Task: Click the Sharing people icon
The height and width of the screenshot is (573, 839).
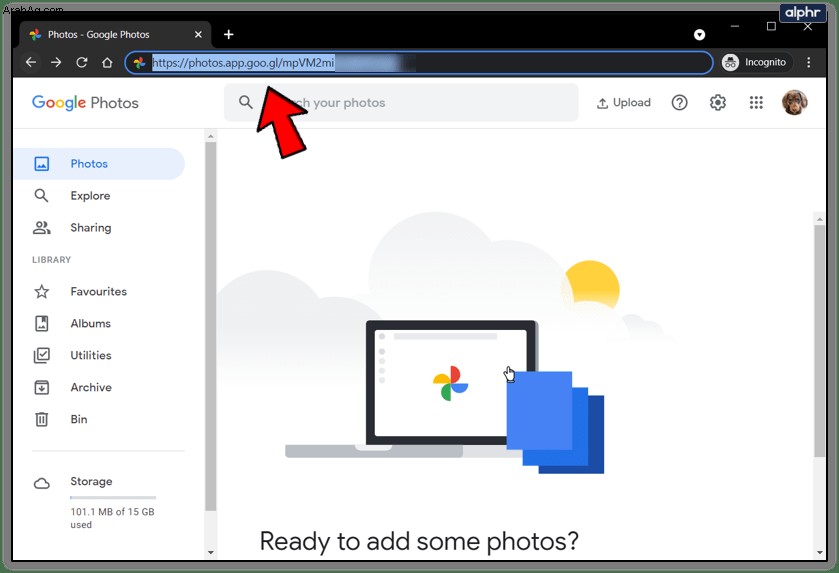Action: click(x=42, y=228)
